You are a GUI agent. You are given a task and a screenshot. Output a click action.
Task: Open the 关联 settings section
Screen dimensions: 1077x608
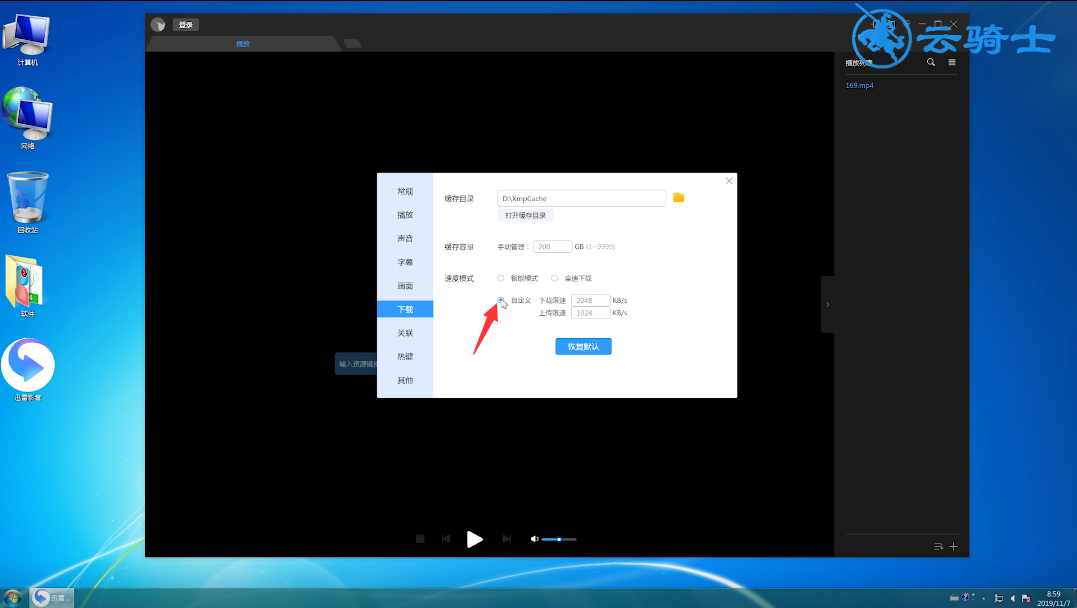[x=405, y=333]
